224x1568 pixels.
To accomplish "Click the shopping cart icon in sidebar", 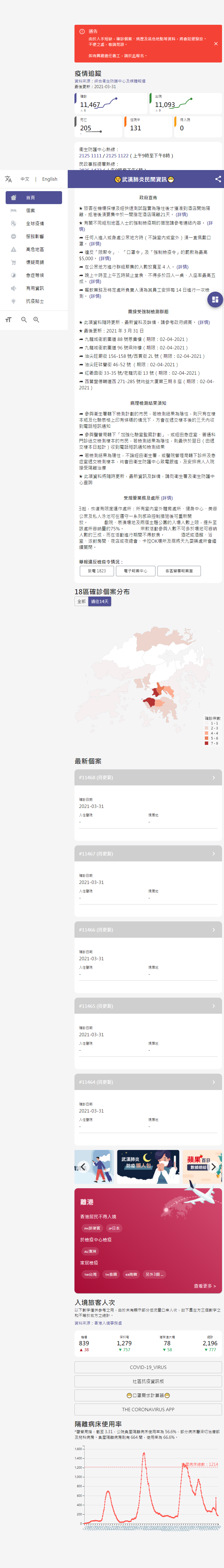I will click(x=14, y=262).
